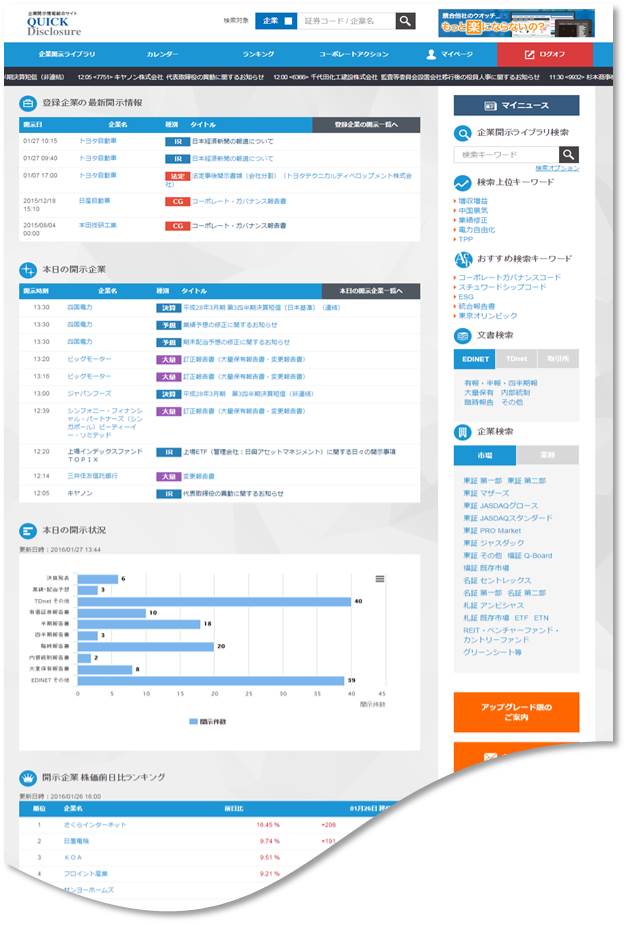Click CG badge in 本田技研工業 row

(x=178, y=226)
